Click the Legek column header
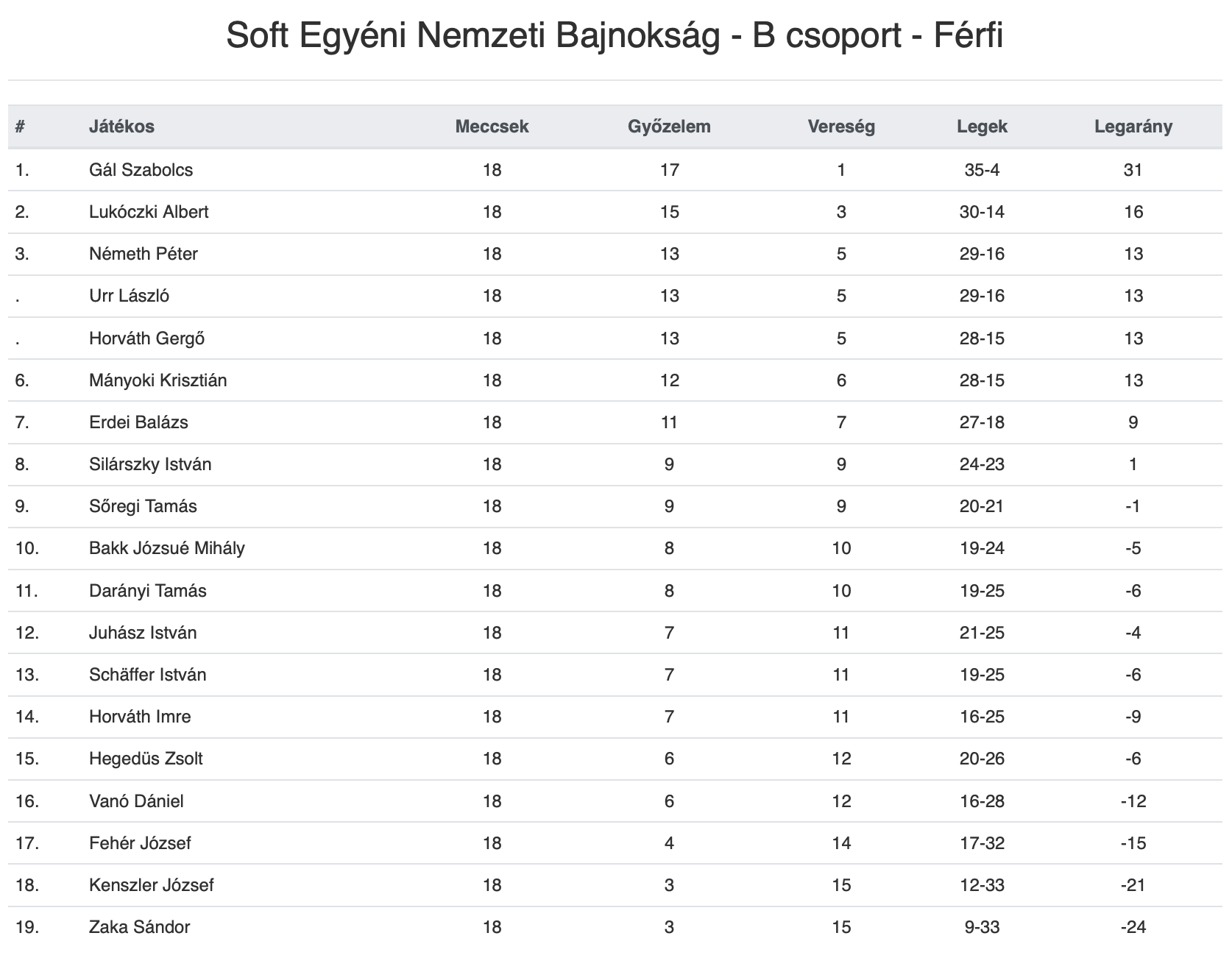This screenshot has height=958, width=1232. click(x=982, y=127)
